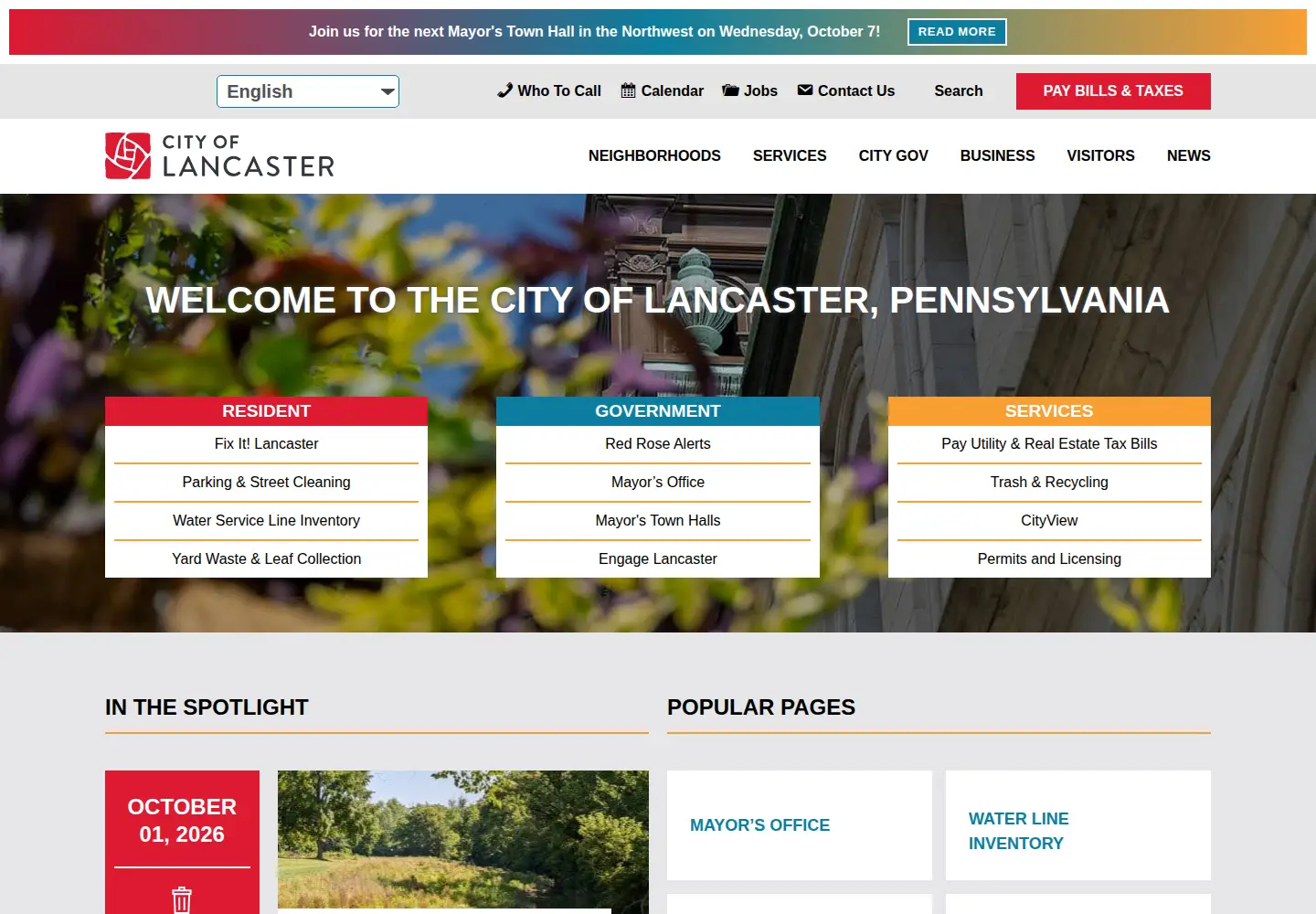
Task: Click the Welcome to Lancaster hero heading
Action: pyautogui.click(x=658, y=301)
